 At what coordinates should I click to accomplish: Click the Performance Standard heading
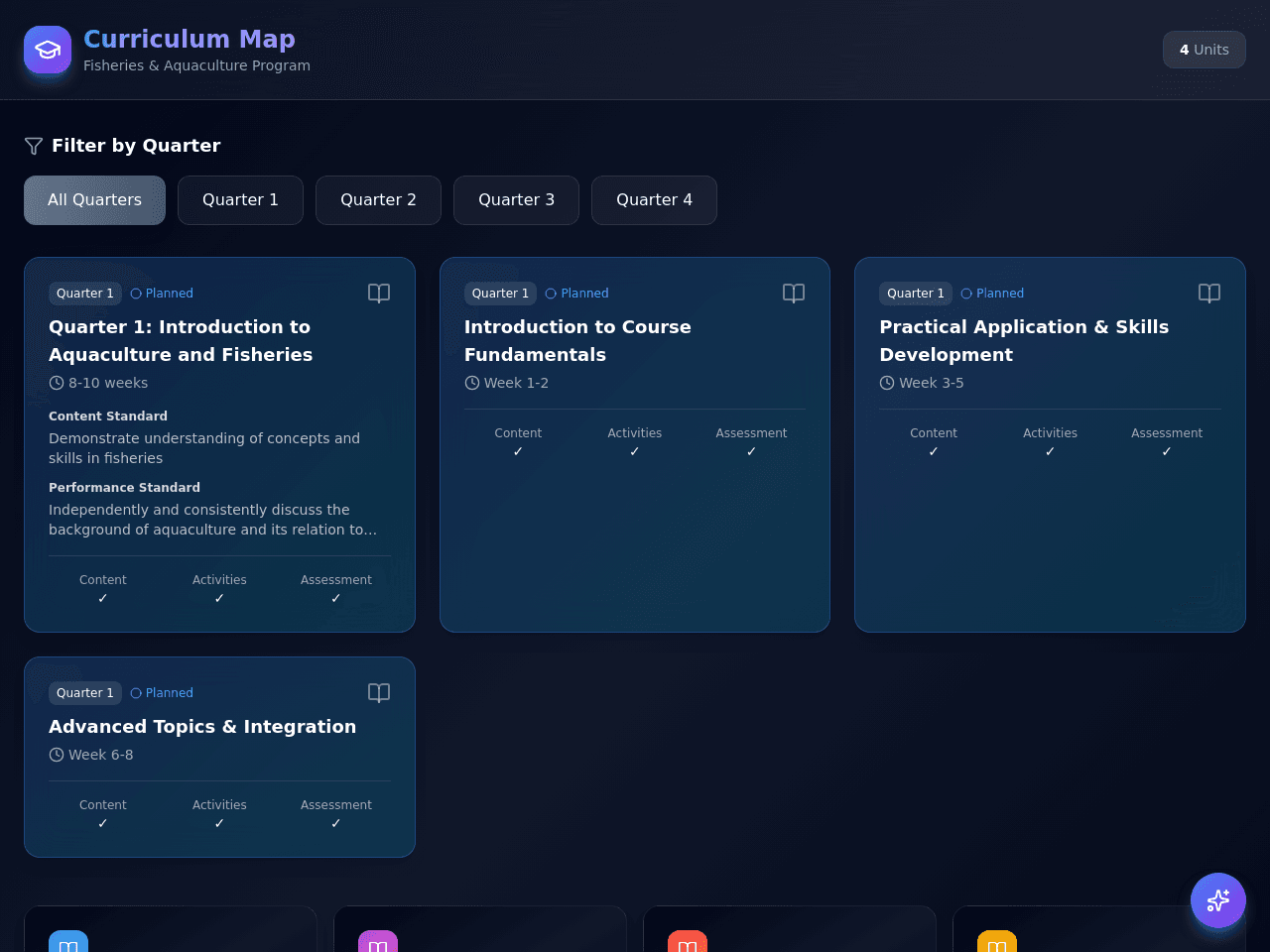(x=124, y=488)
